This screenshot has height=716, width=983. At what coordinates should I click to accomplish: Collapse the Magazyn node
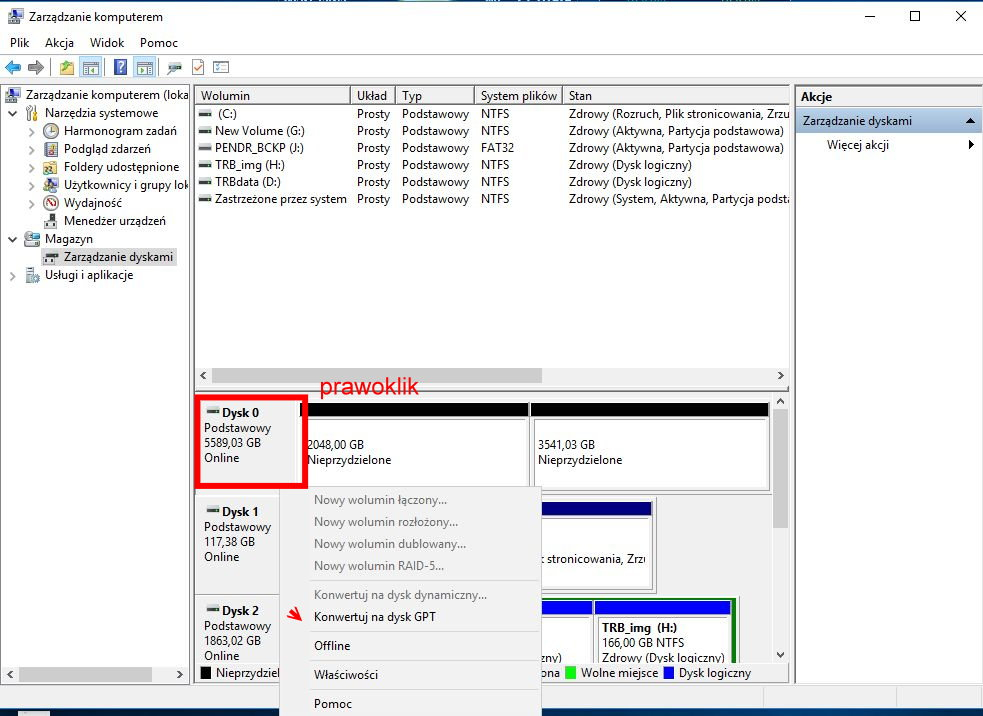pyautogui.click(x=13, y=240)
